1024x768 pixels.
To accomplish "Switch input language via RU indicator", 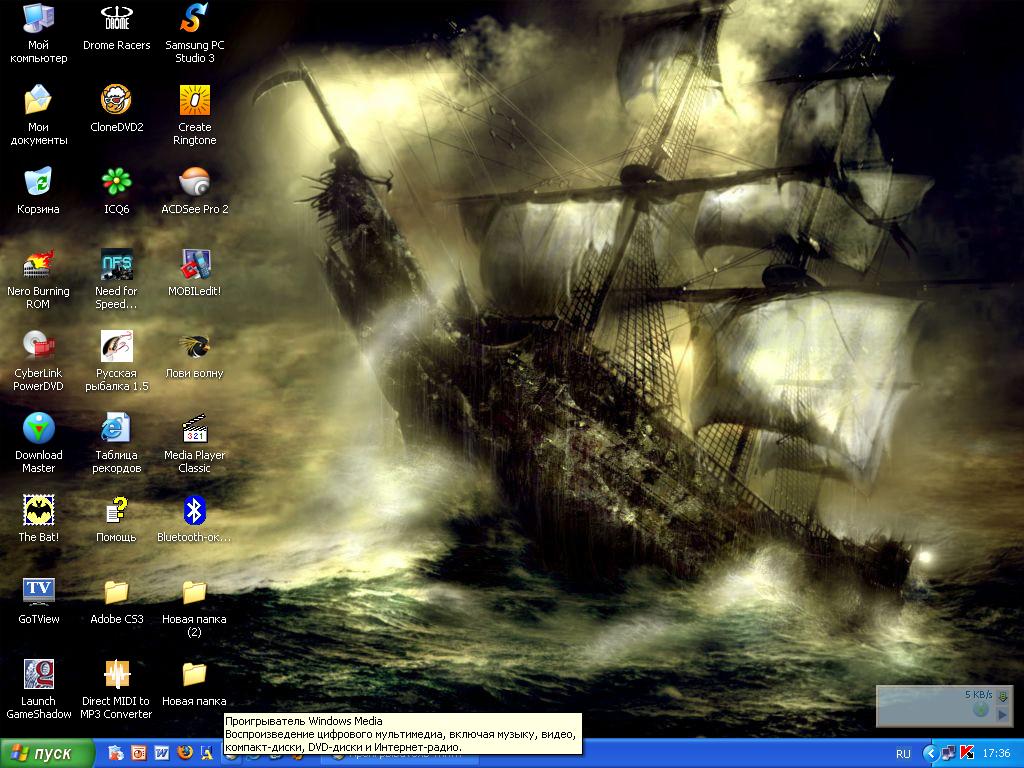I will [903, 754].
